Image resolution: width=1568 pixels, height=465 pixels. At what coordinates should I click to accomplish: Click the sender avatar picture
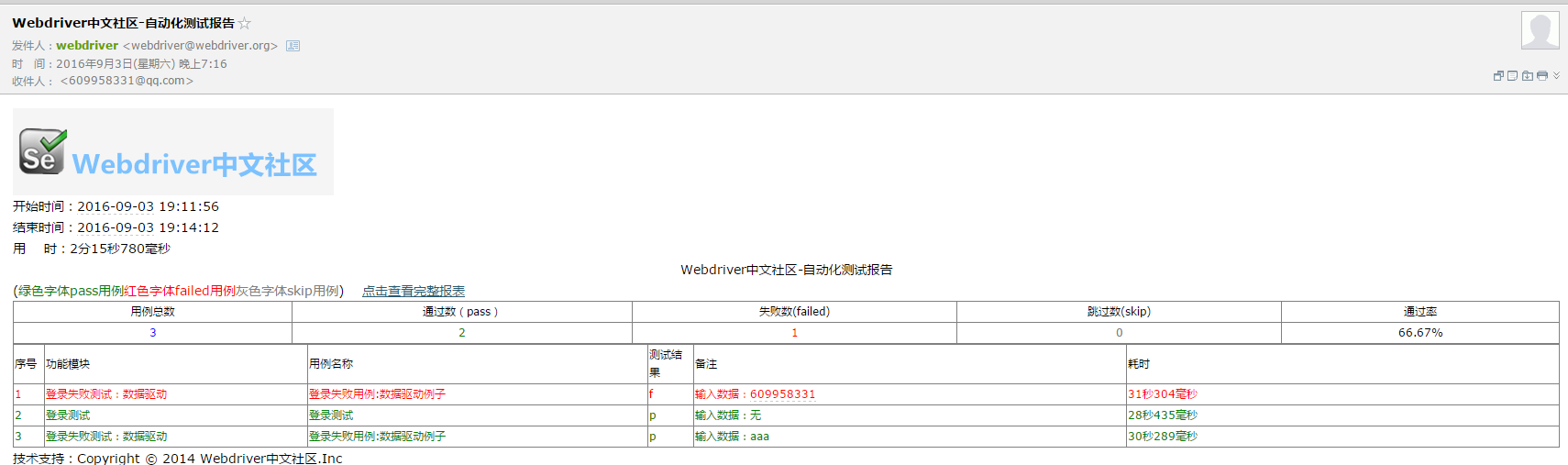pos(1540,30)
